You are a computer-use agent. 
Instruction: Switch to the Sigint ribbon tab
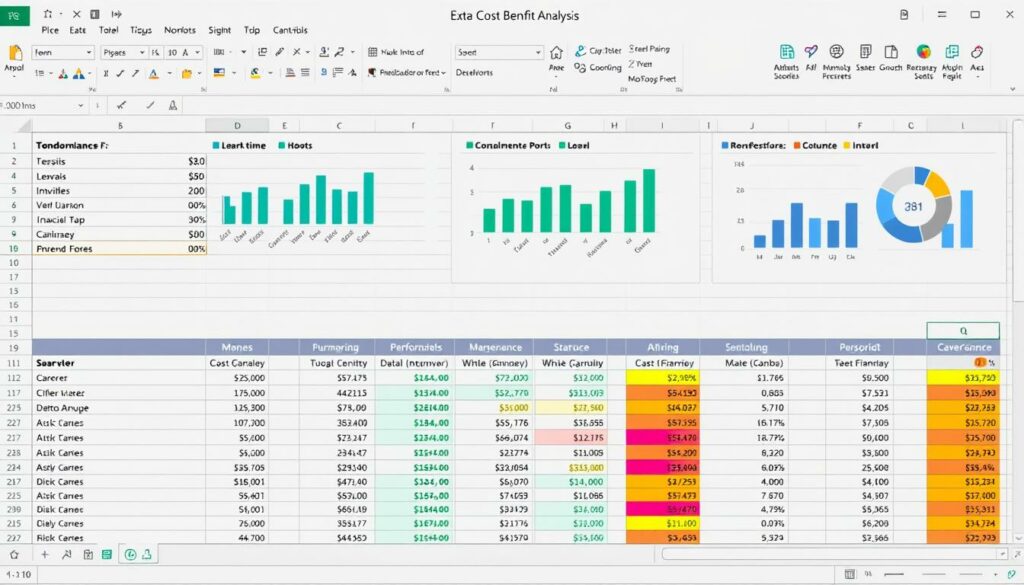coord(219,30)
